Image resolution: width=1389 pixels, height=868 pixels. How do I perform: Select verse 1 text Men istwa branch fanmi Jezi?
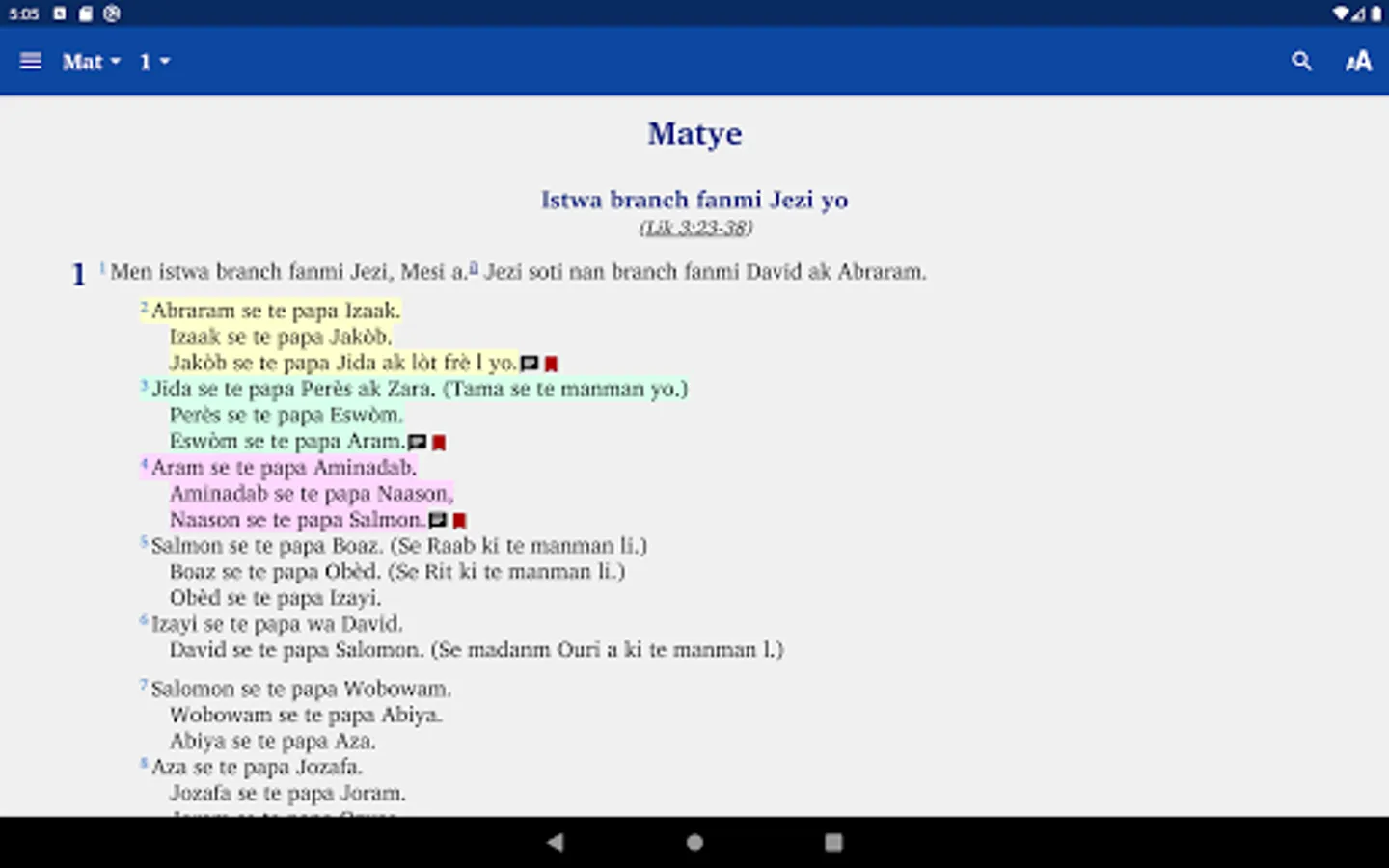pos(518,272)
